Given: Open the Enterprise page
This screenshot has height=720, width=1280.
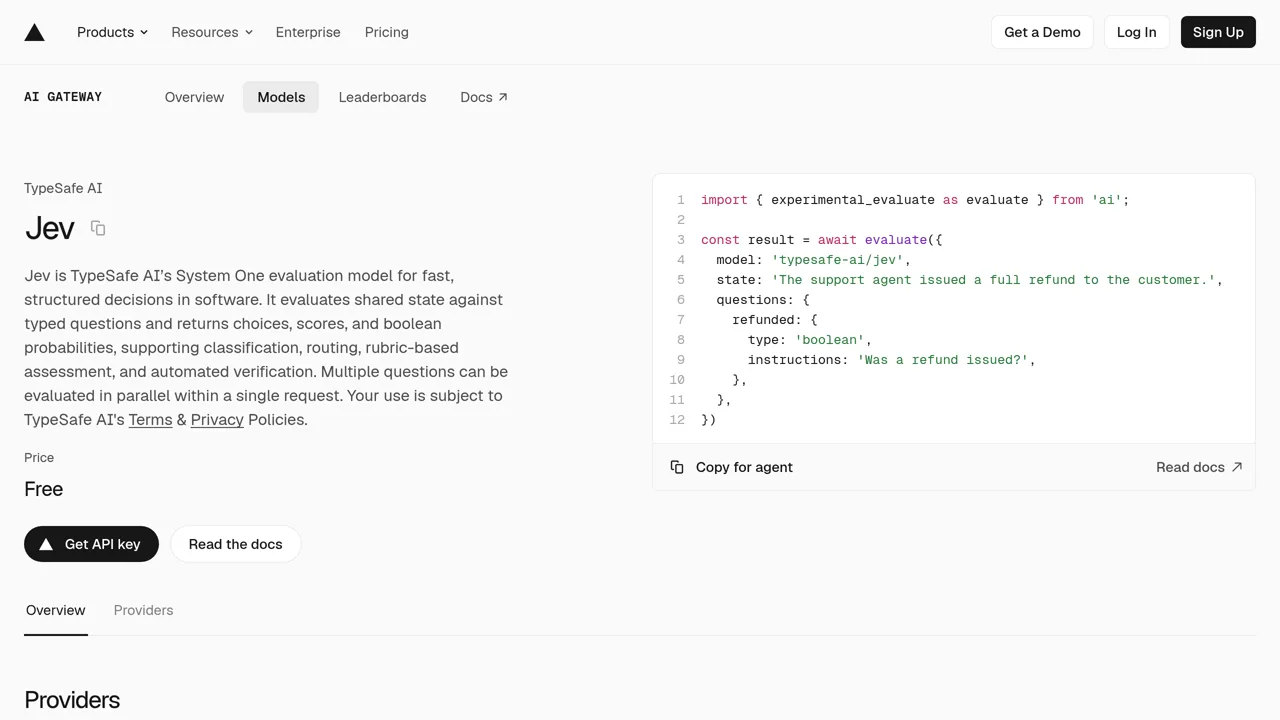Looking at the screenshot, I should click(x=308, y=32).
